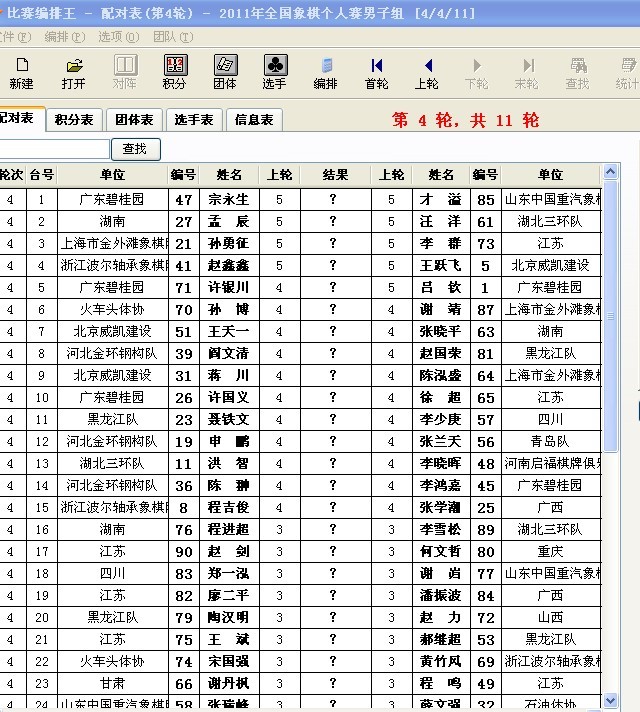Viewport: 640px width, 712px height.
Task: Select player name 张晓平
Action: [x=441, y=332]
